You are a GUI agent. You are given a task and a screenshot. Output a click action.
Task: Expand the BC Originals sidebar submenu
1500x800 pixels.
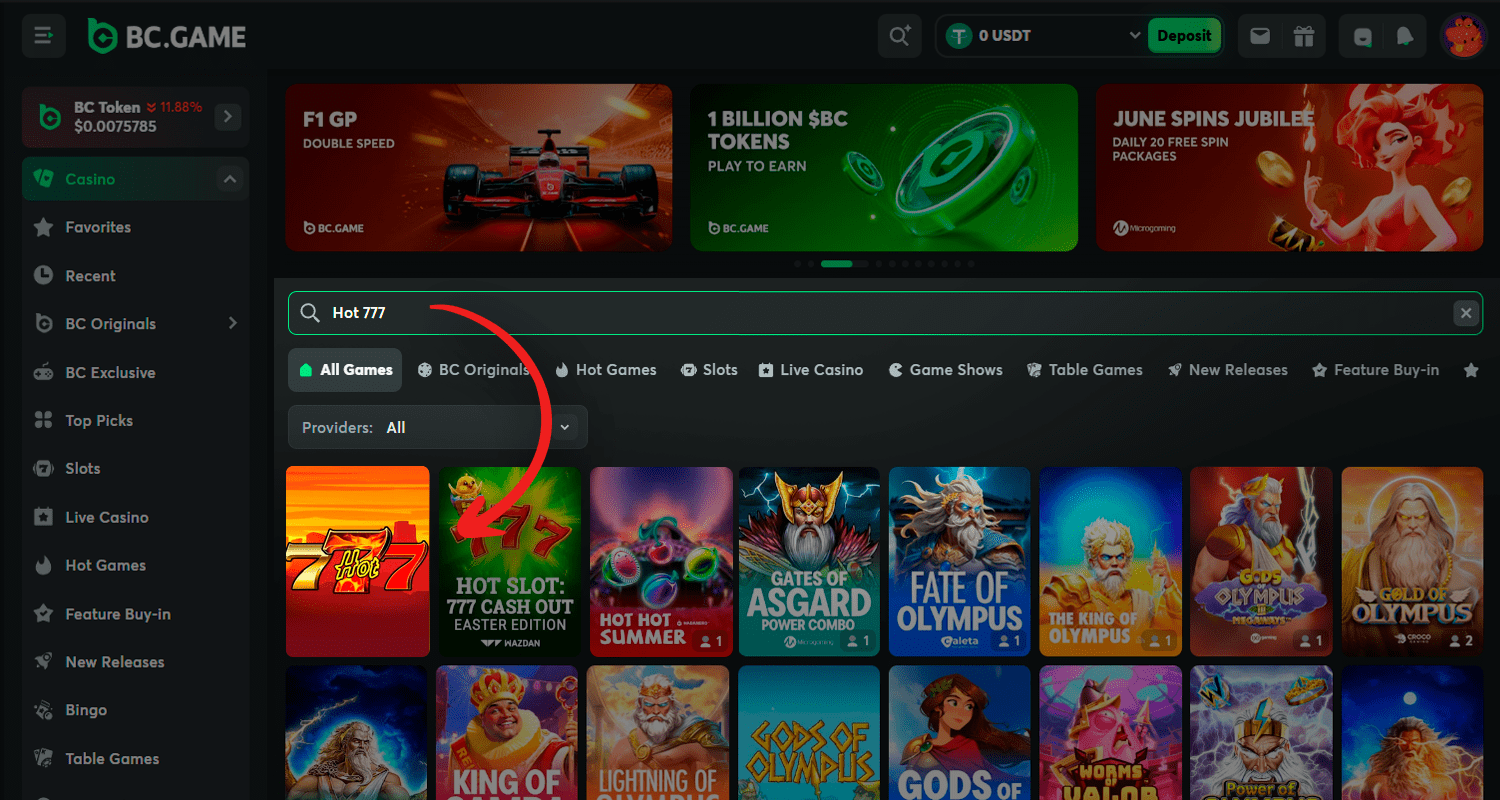(x=232, y=323)
